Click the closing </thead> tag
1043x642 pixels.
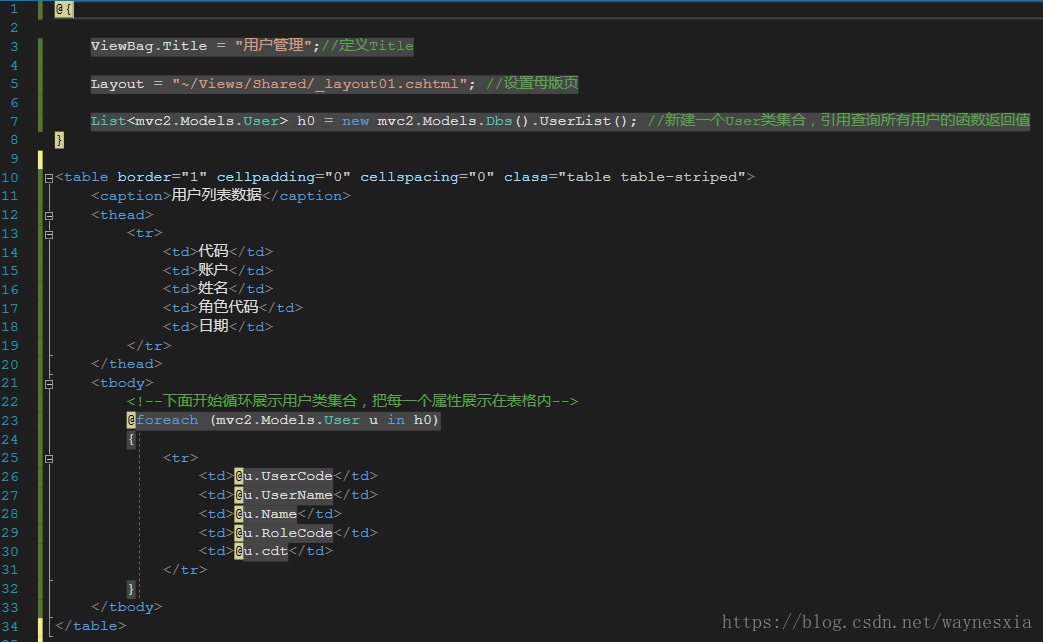click(126, 364)
